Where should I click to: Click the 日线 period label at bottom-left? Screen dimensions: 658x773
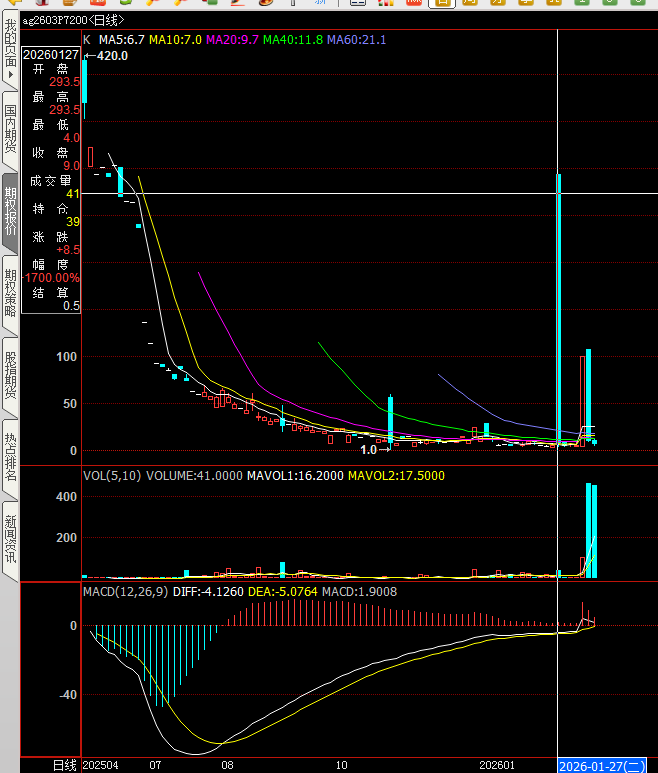click(x=64, y=765)
